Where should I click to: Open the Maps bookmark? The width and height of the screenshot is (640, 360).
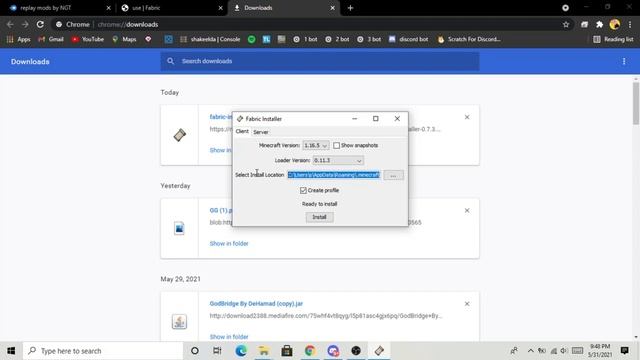tap(124, 39)
